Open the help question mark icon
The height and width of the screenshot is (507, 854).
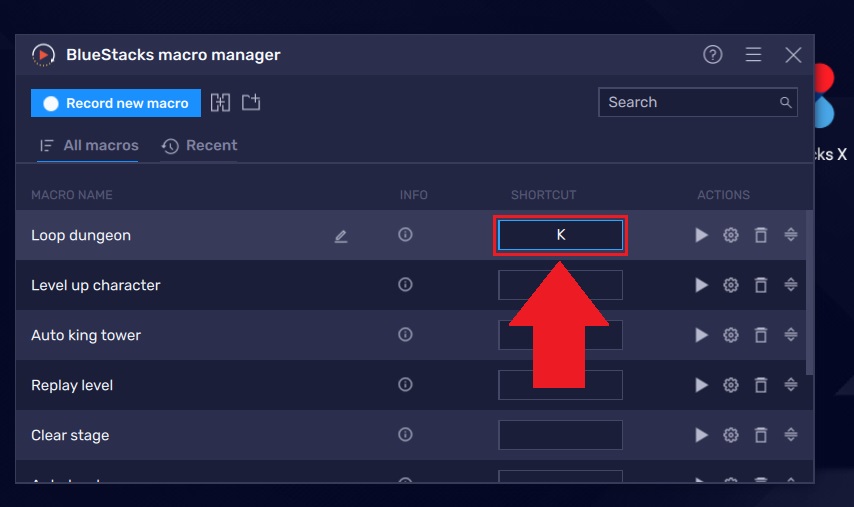pos(712,54)
